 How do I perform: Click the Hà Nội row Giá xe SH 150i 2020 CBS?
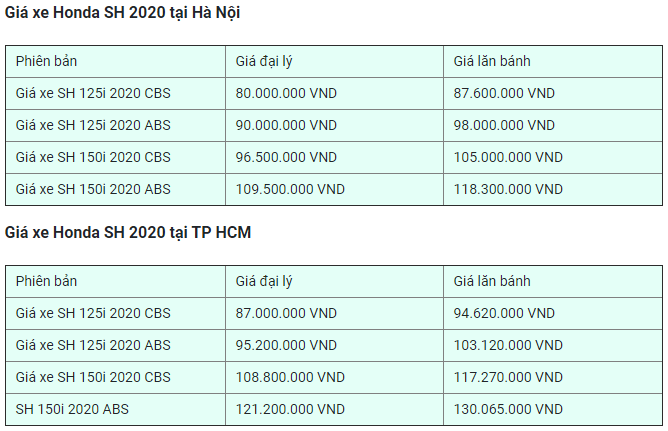(x=334, y=157)
